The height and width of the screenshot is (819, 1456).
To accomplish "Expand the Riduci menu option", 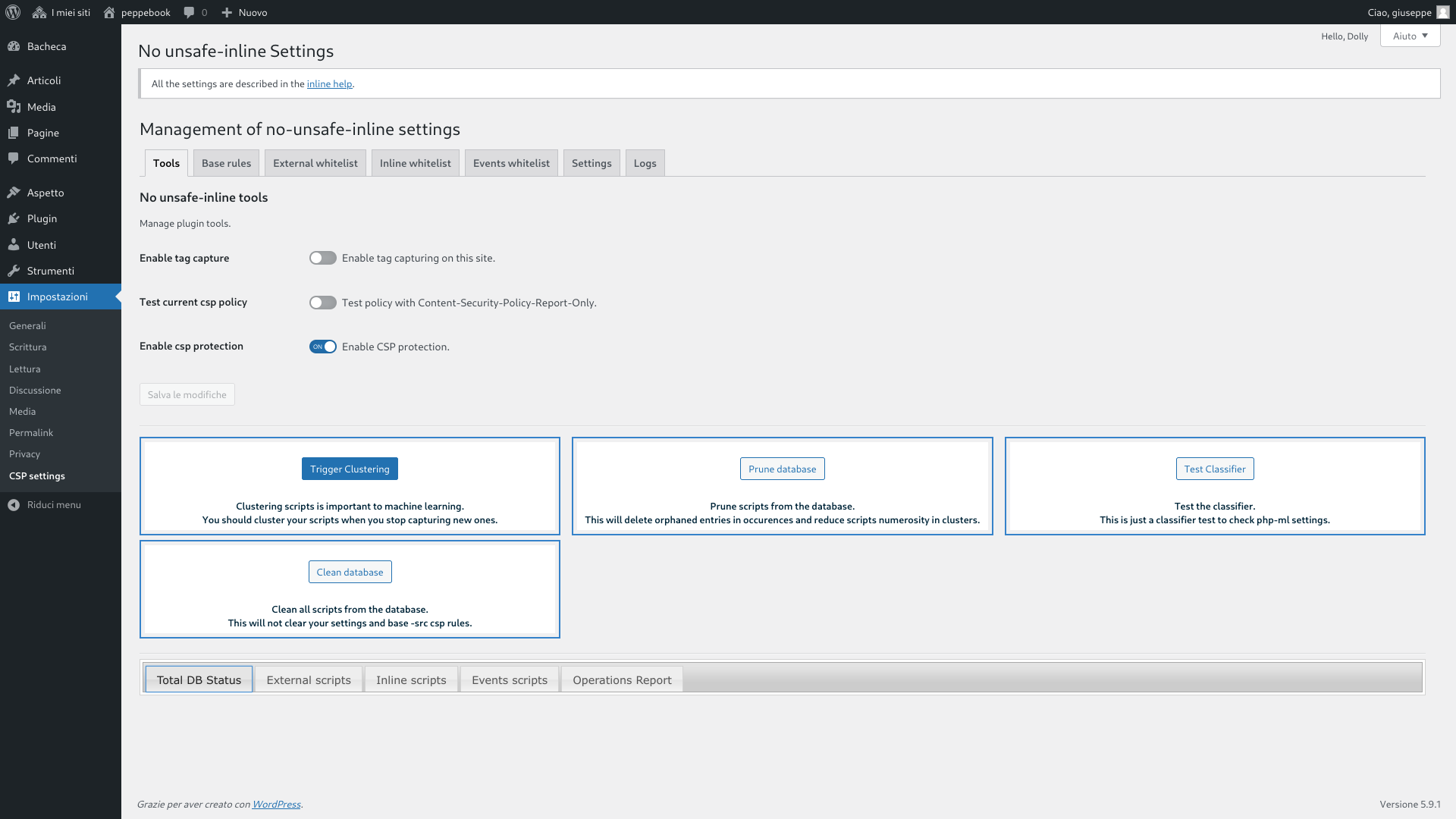I will [x=54, y=504].
